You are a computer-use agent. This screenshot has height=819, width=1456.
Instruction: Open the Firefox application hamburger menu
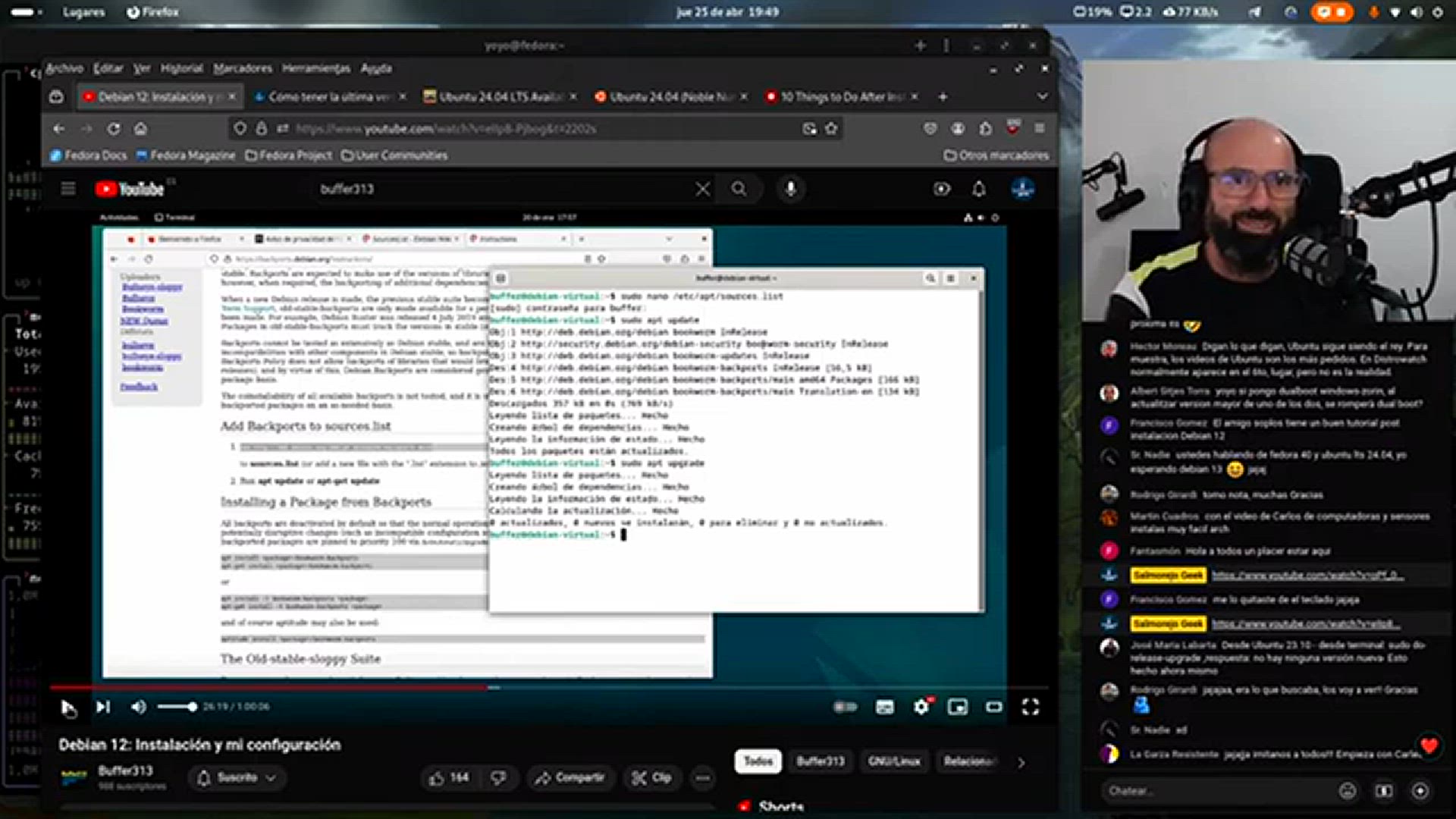tap(1040, 129)
